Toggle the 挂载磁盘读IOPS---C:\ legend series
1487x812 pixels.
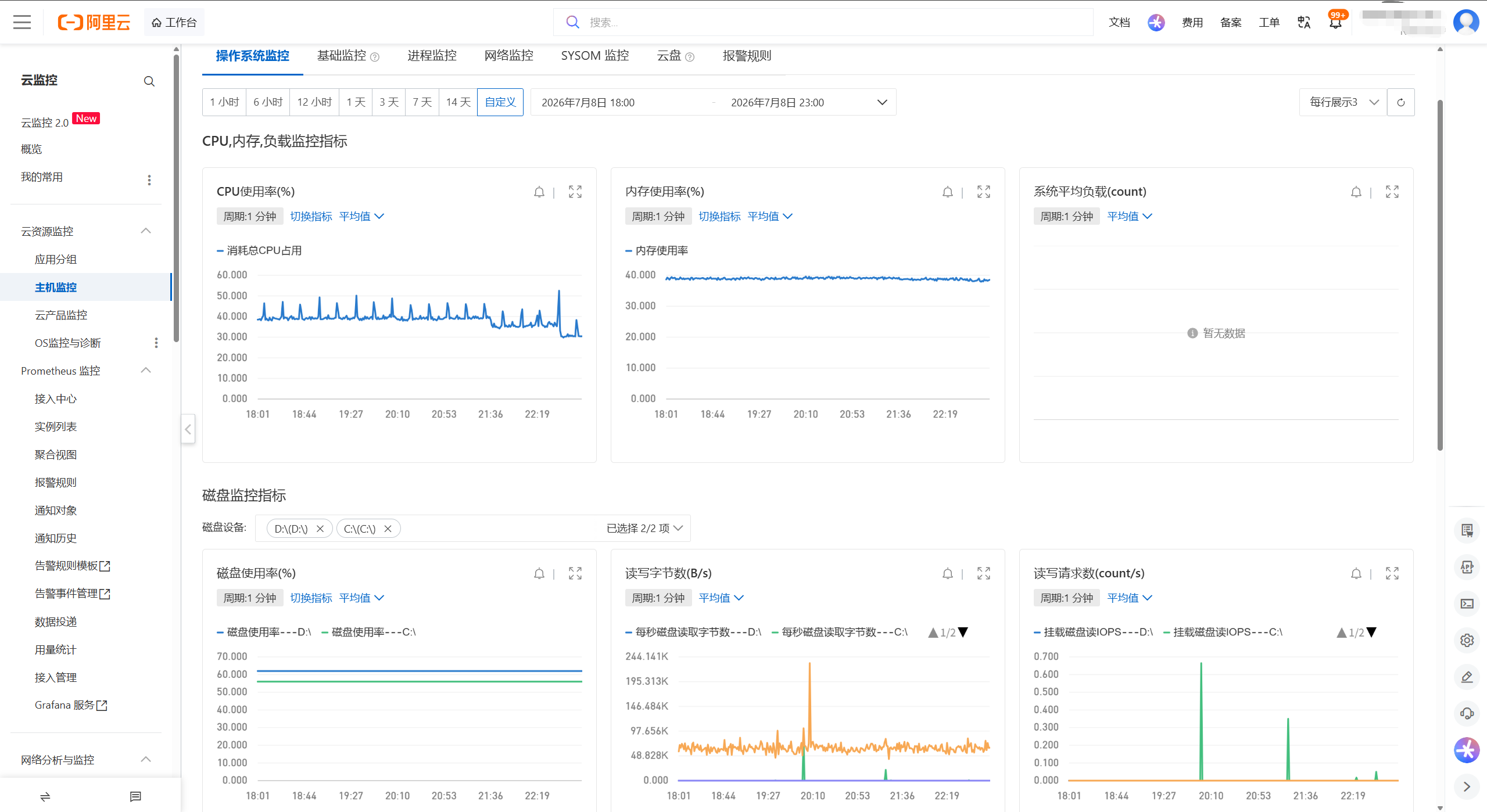pyautogui.click(x=1223, y=632)
